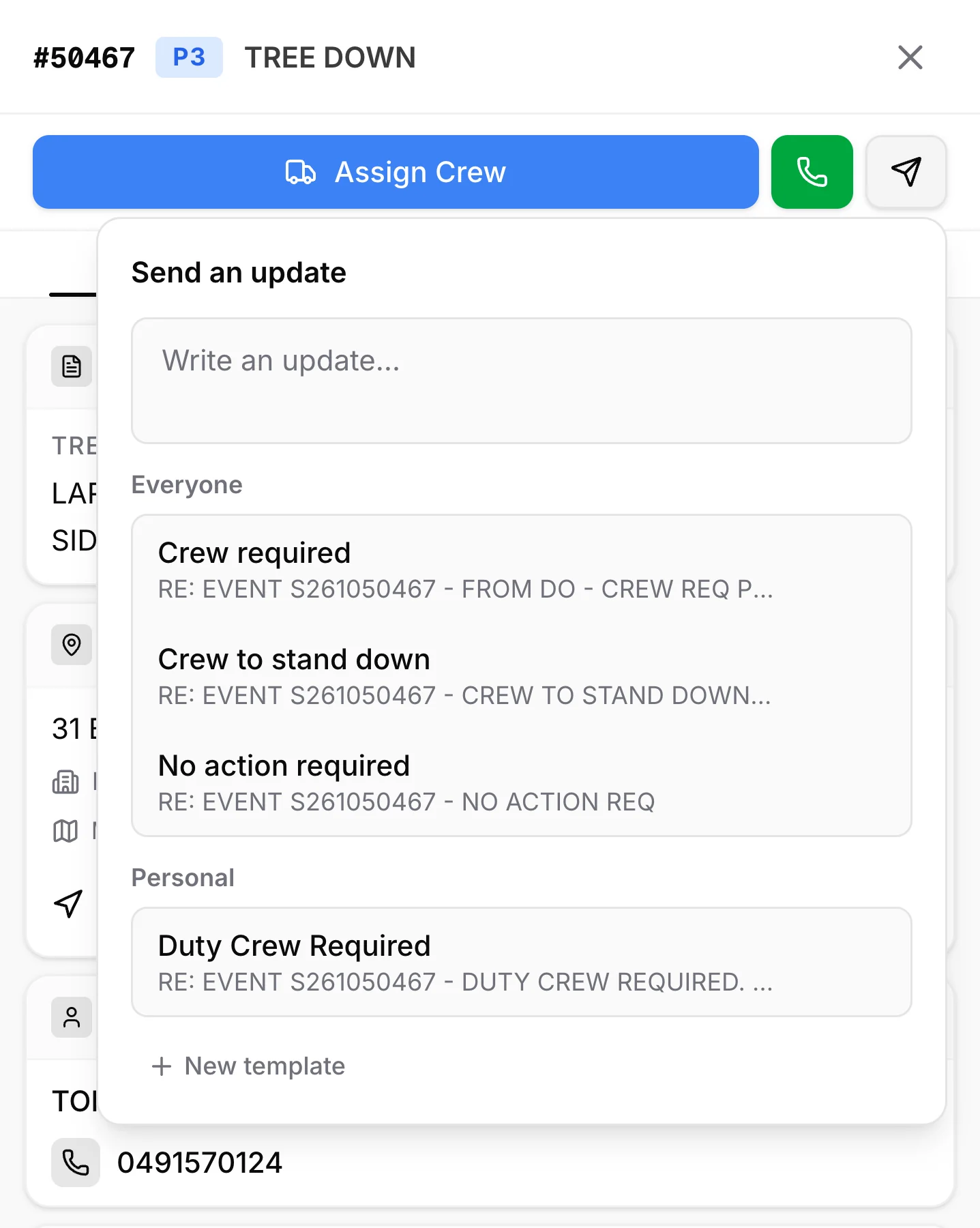Click the TREE DOWN title
Viewport: 980px width, 1228px height.
330,58
